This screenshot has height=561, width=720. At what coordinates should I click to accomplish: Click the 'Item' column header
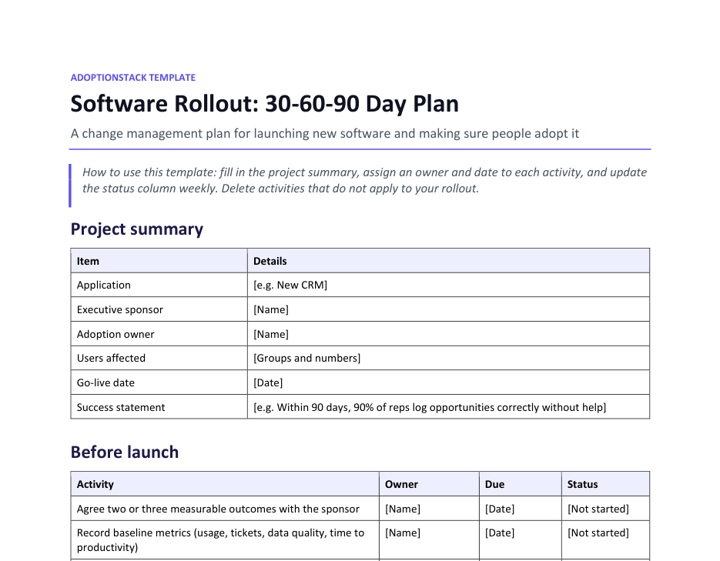tap(159, 261)
